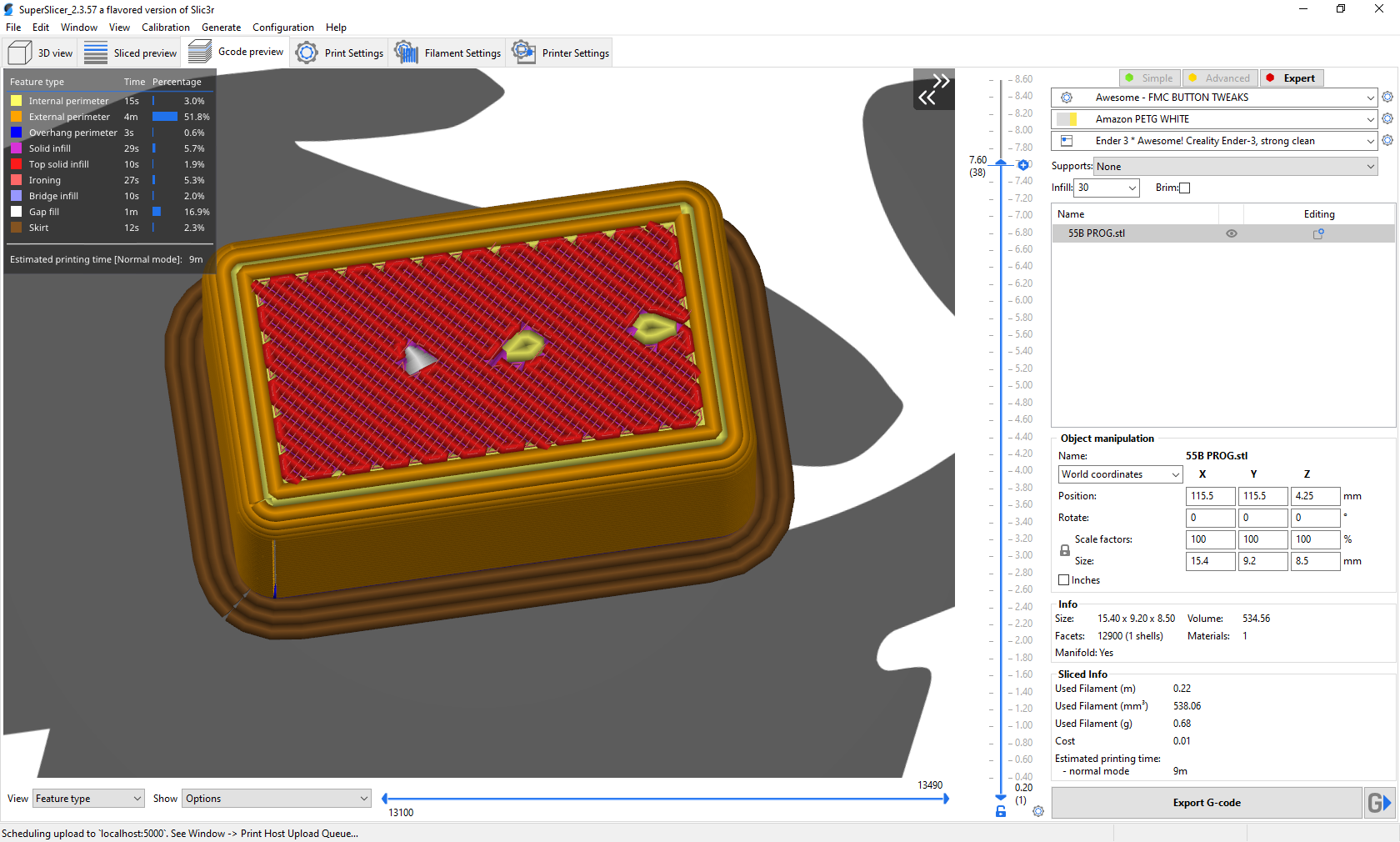Click the vertical slider lock icon
Screen dimensions: 1400x842
pos(1001,811)
